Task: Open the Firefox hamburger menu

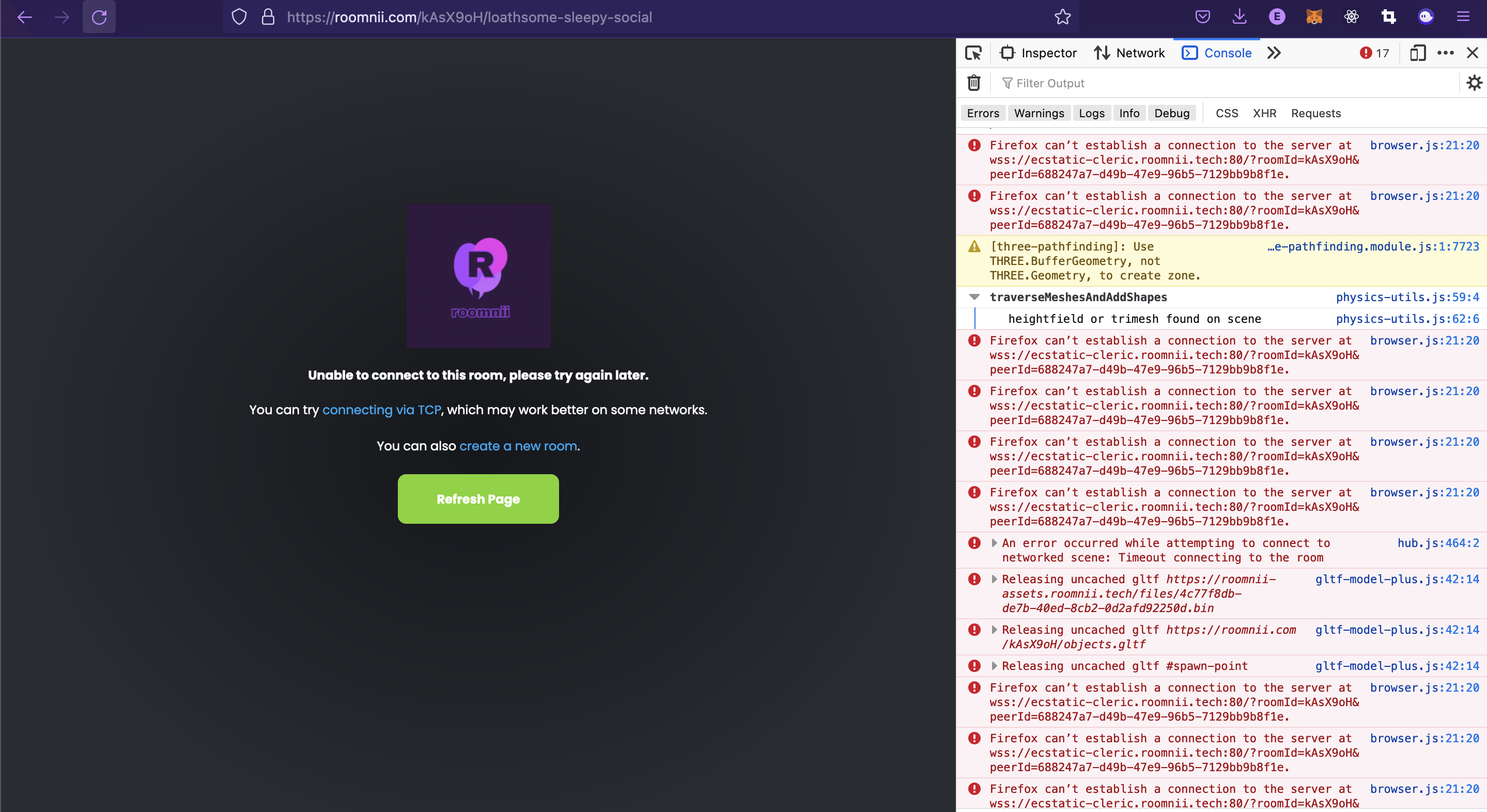Action: point(1463,18)
